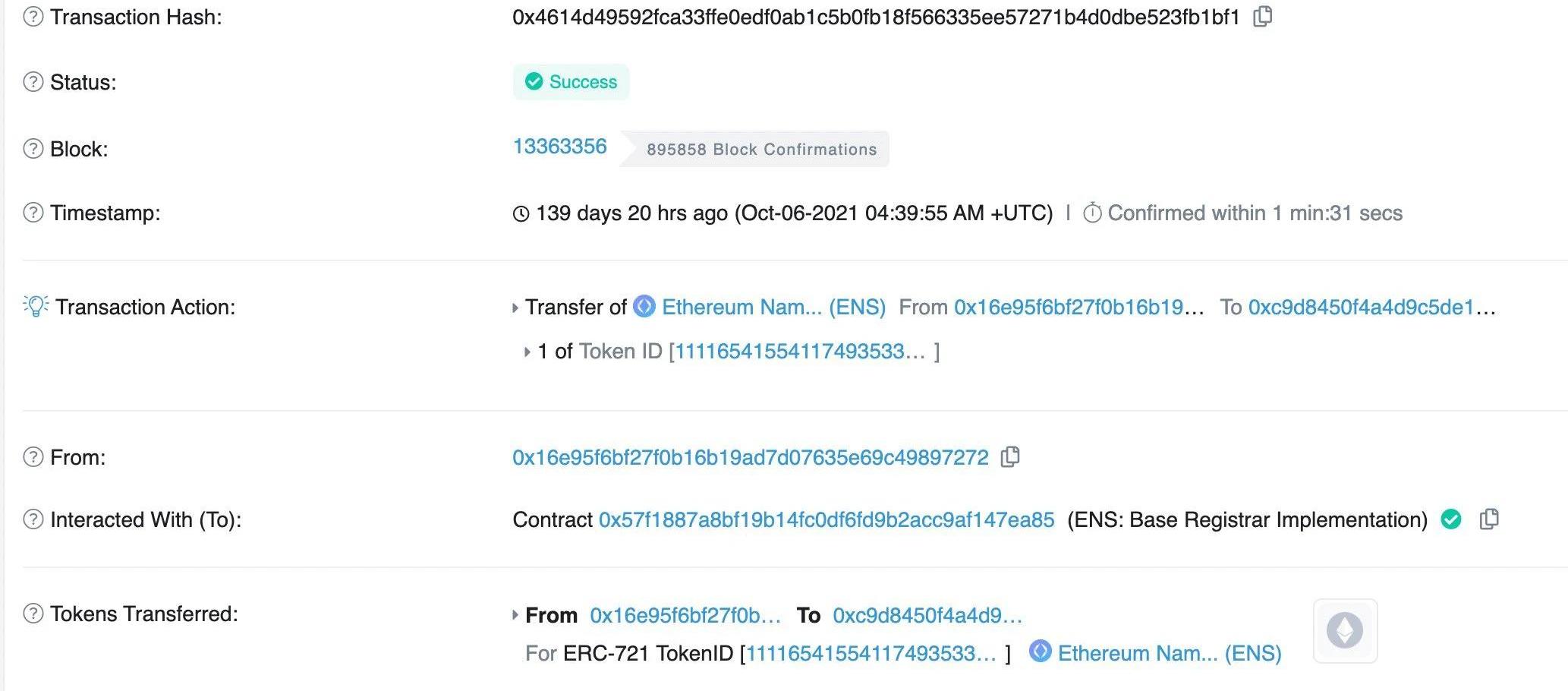Click the help icon beside Transaction Hash
This screenshot has height=691, width=1568.
pos(33,17)
